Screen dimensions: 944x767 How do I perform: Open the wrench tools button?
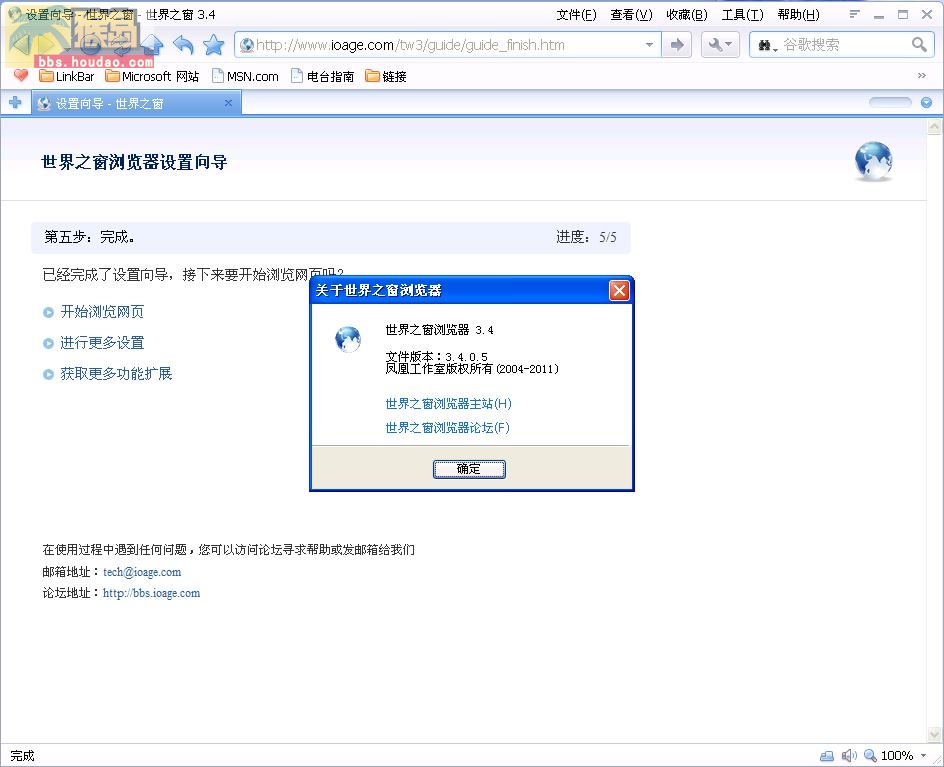tap(720, 45)
